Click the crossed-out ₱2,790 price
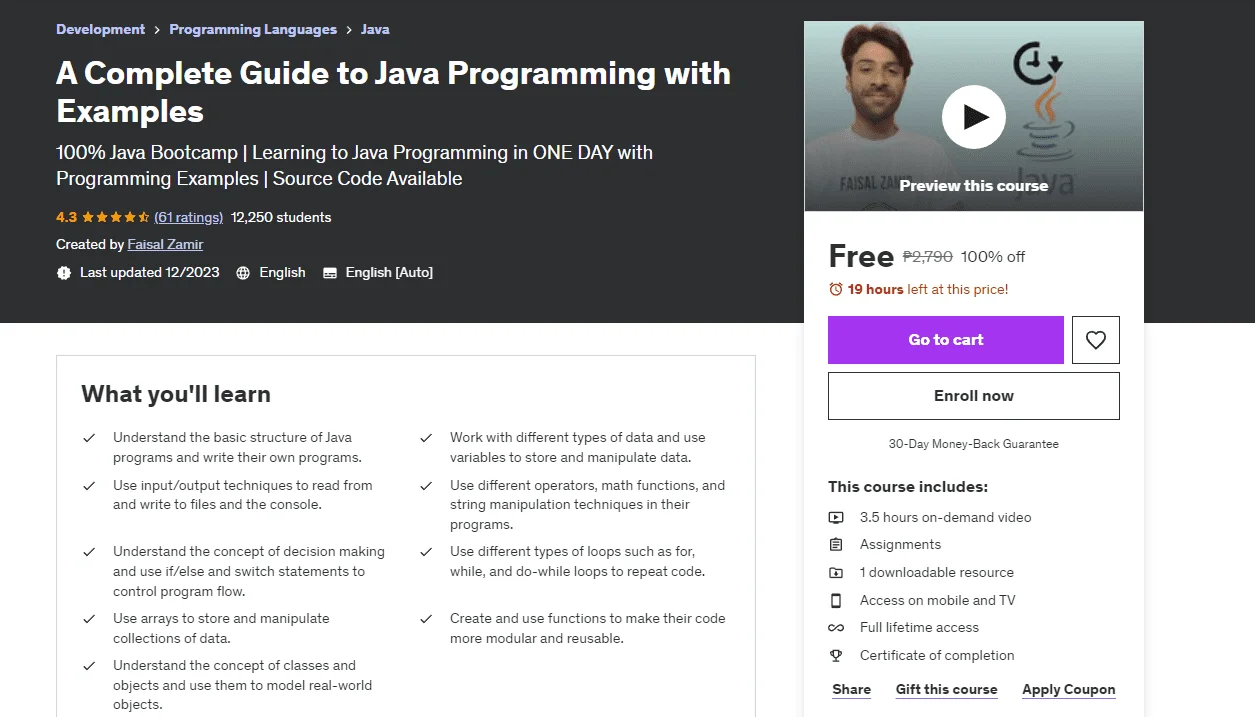 [x=928, y=256]
